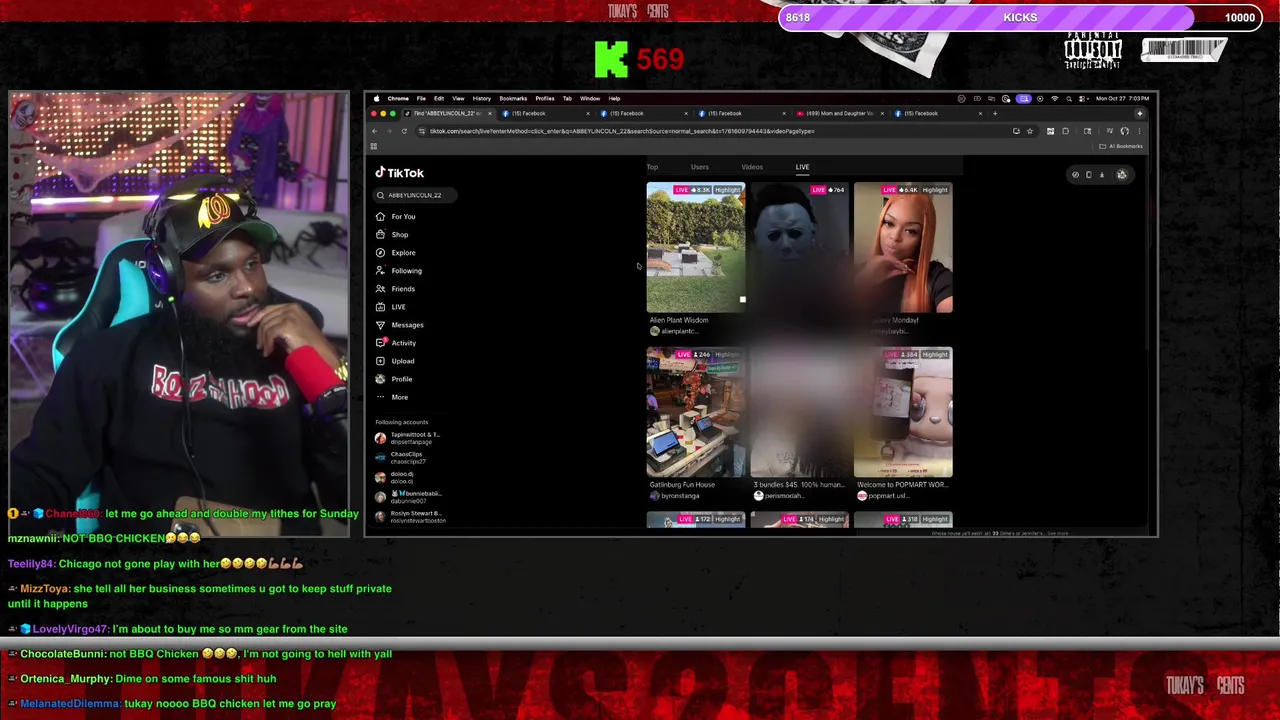The height and width of the screenshot is (720, 1280).
Task: Open Following in TikTok sidebar
Action: (399, 270)
